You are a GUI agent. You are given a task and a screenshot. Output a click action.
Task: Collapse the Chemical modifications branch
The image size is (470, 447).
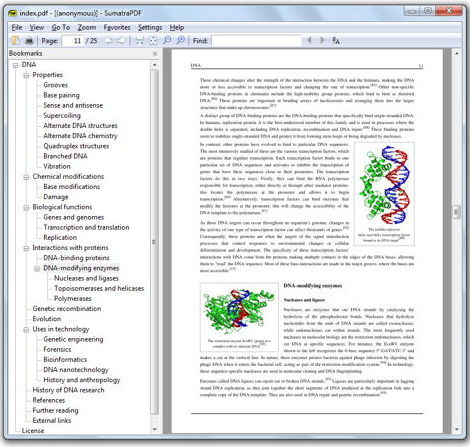point(26,177)
